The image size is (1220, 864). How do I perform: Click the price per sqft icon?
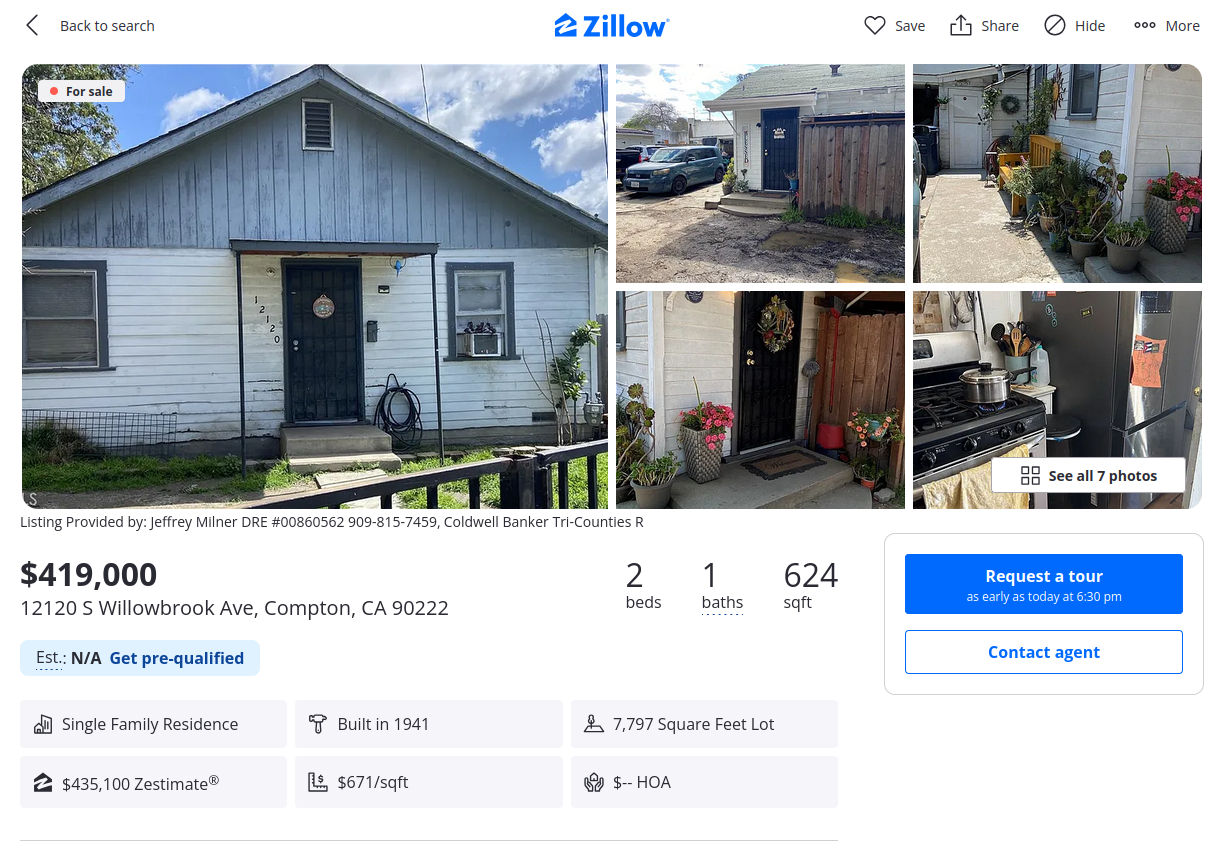tap(318, 782)
